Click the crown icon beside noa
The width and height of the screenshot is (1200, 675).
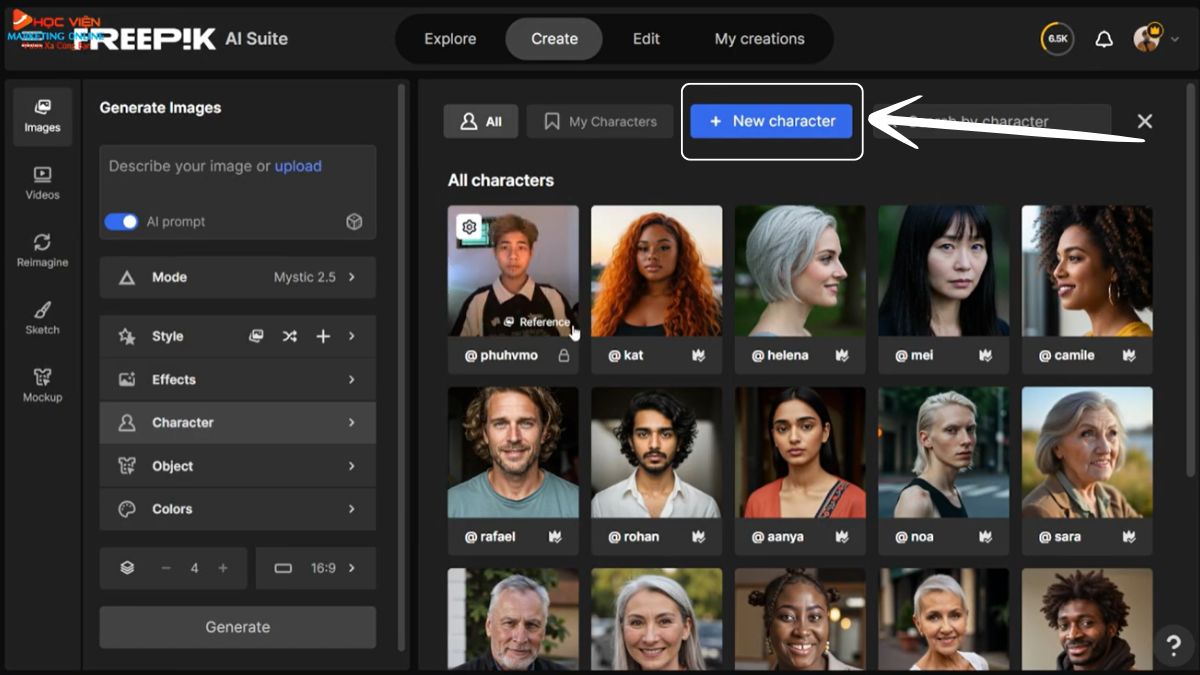point(985,537)
